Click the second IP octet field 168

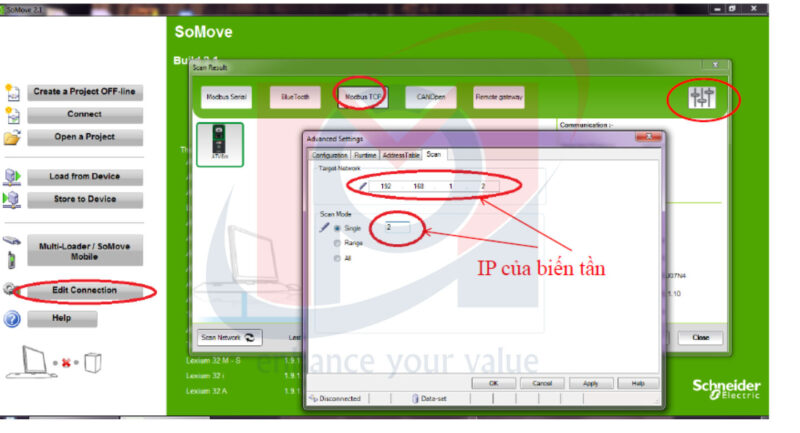coord(418,186)
